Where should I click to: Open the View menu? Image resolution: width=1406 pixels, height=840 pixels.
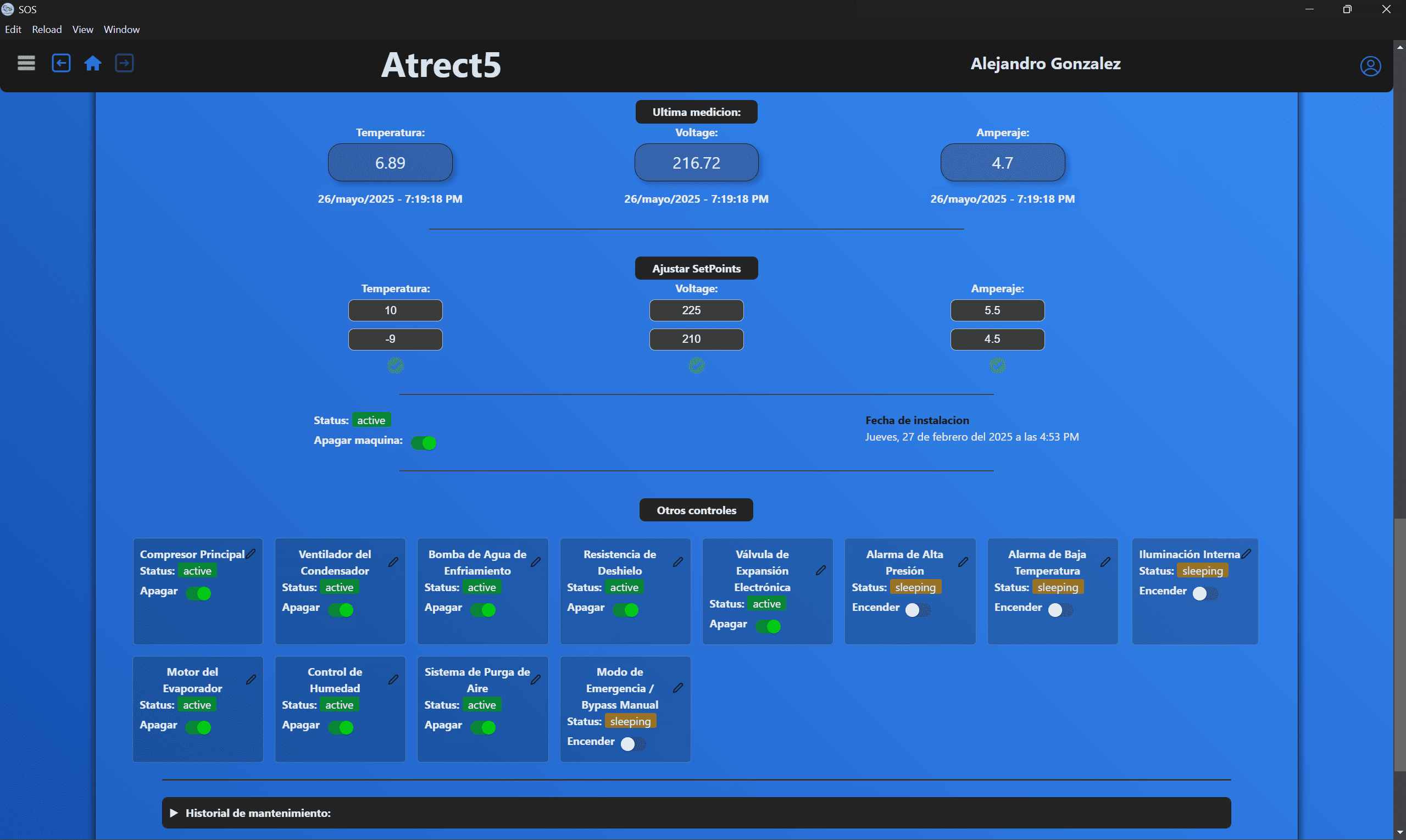click(x=82, y=30)
